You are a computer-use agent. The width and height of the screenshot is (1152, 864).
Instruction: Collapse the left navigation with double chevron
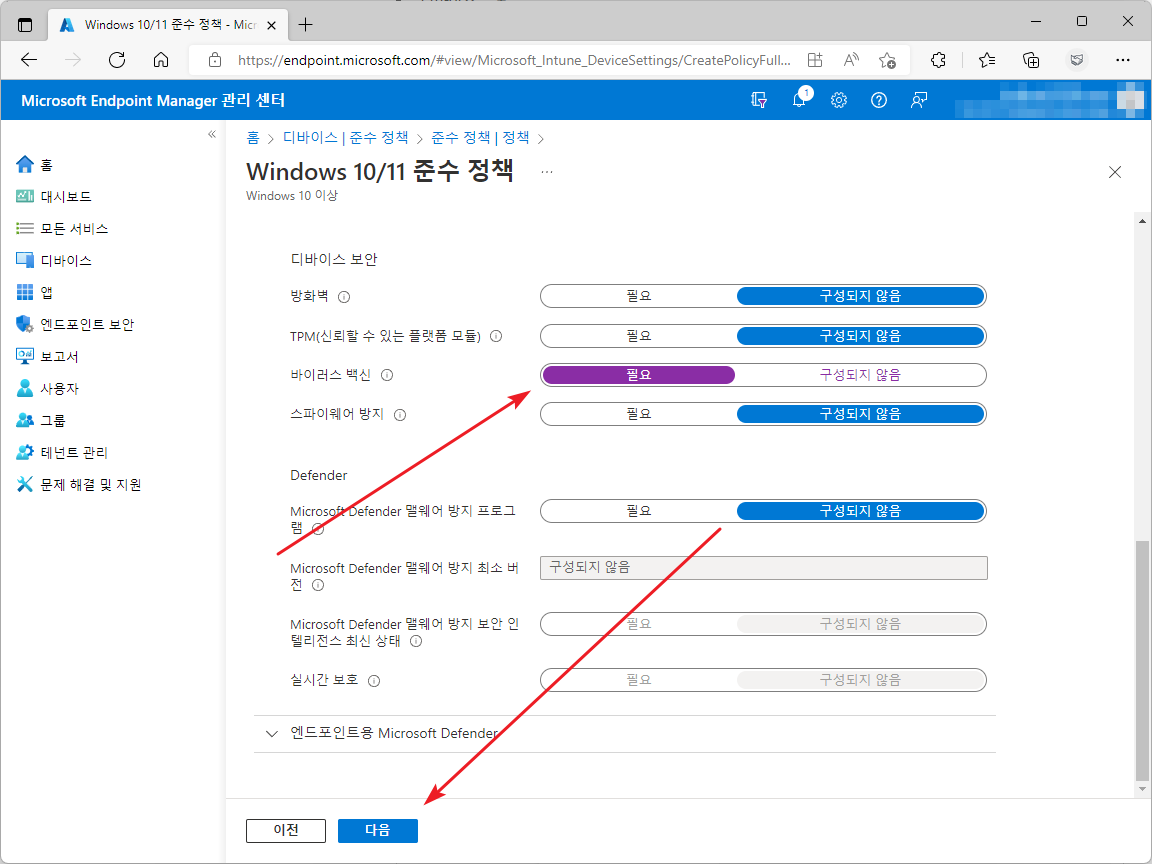[212, 134]
